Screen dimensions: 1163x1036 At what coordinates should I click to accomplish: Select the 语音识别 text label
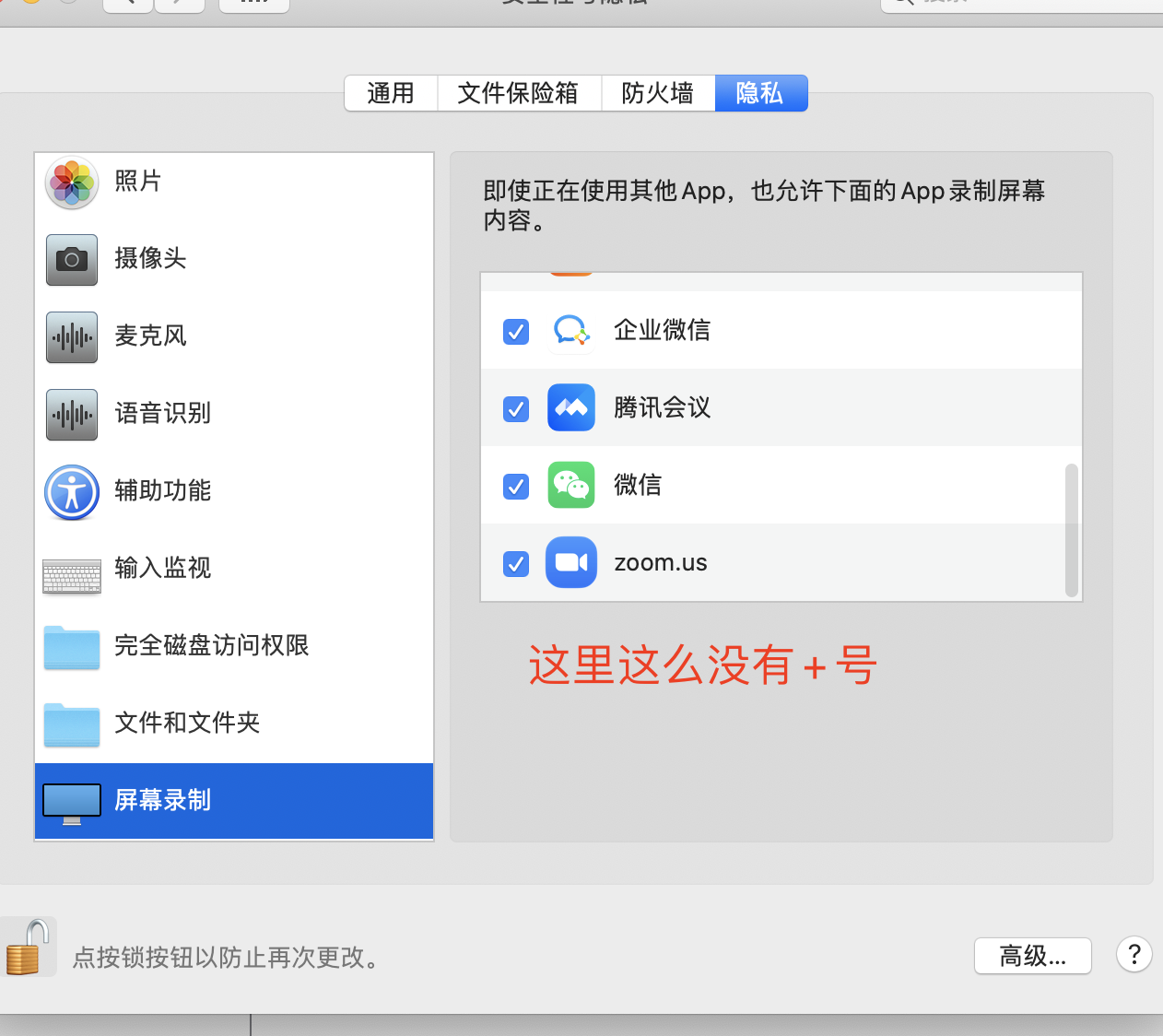pyautogui.click(x=163, y=413)
